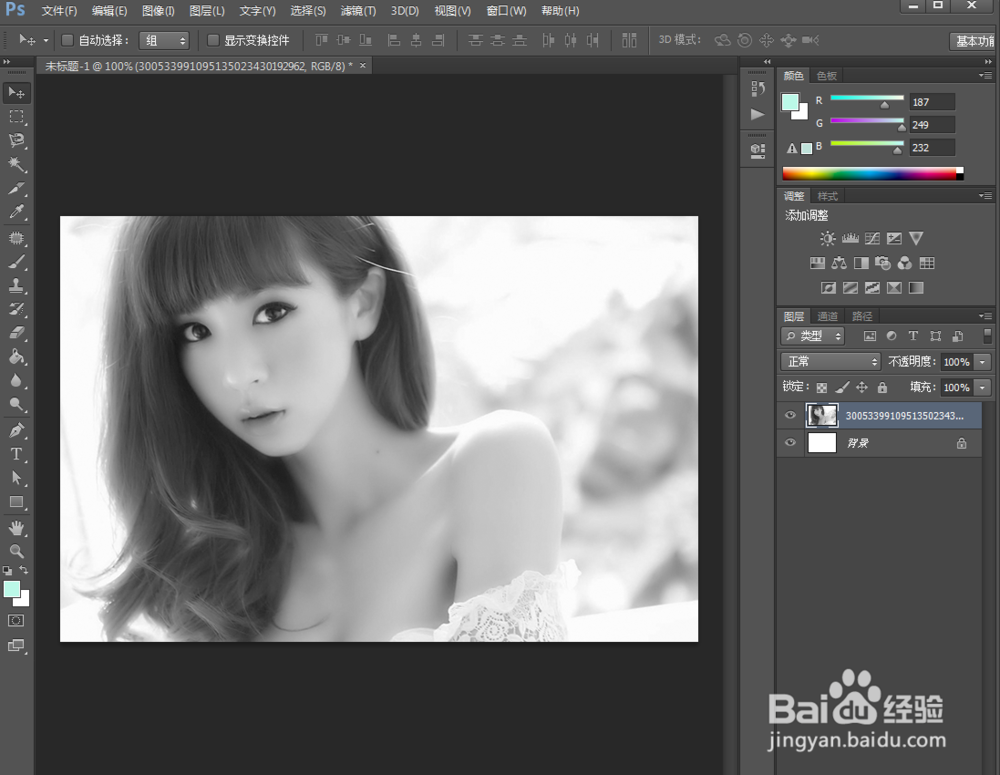Select the Horizontal Type tool

coord(17,454)
